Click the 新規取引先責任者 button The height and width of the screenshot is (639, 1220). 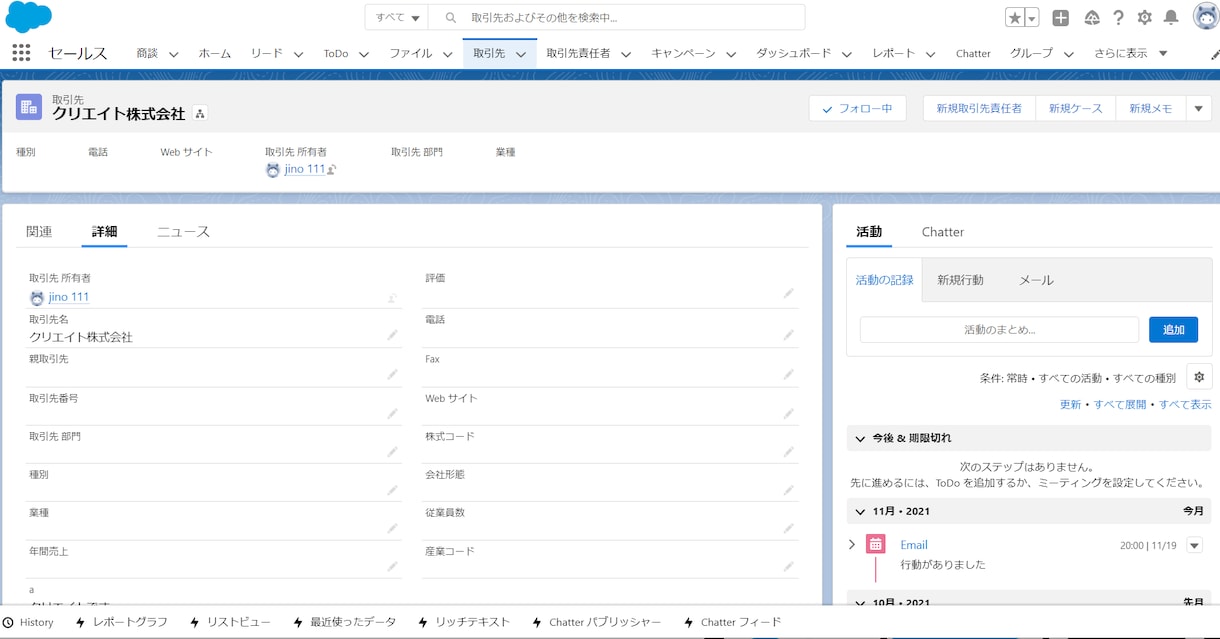(x=979, y=108)
